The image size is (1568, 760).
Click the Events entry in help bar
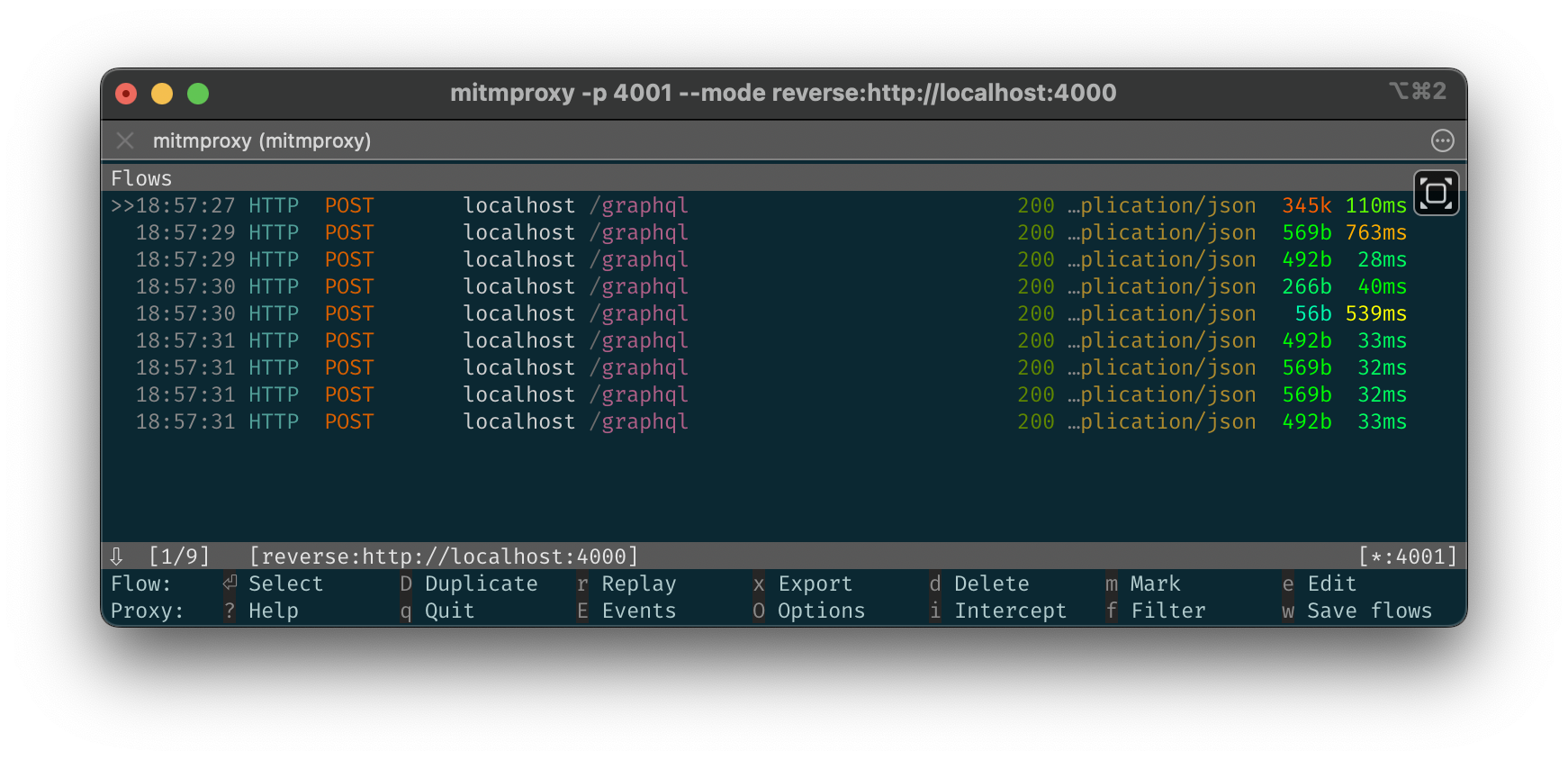(x=638, y=611)
